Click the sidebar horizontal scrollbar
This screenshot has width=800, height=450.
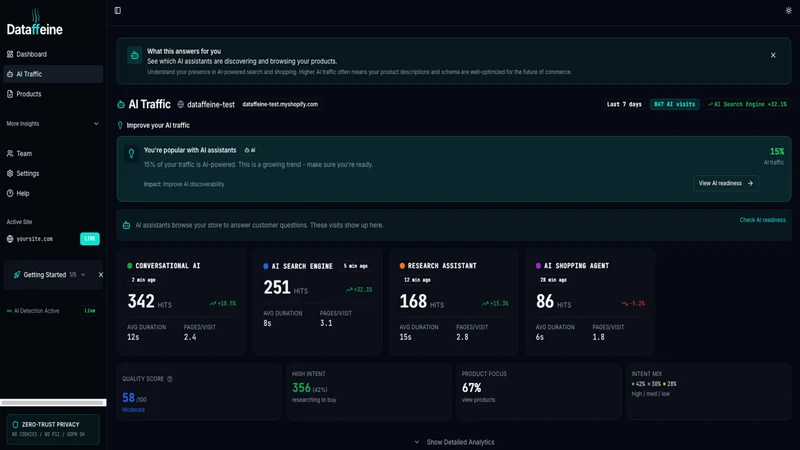coord(52,403)
